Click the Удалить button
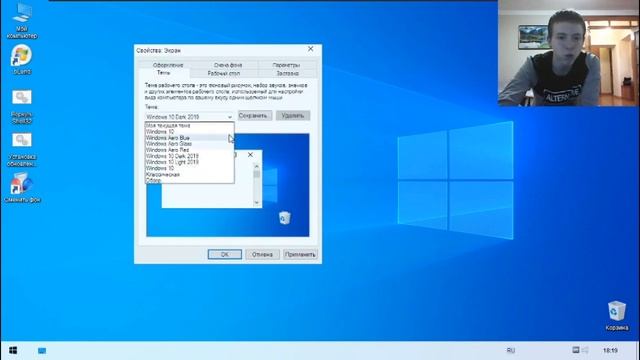640x360 pixels. pyautogui.click(x=293, y=116)
